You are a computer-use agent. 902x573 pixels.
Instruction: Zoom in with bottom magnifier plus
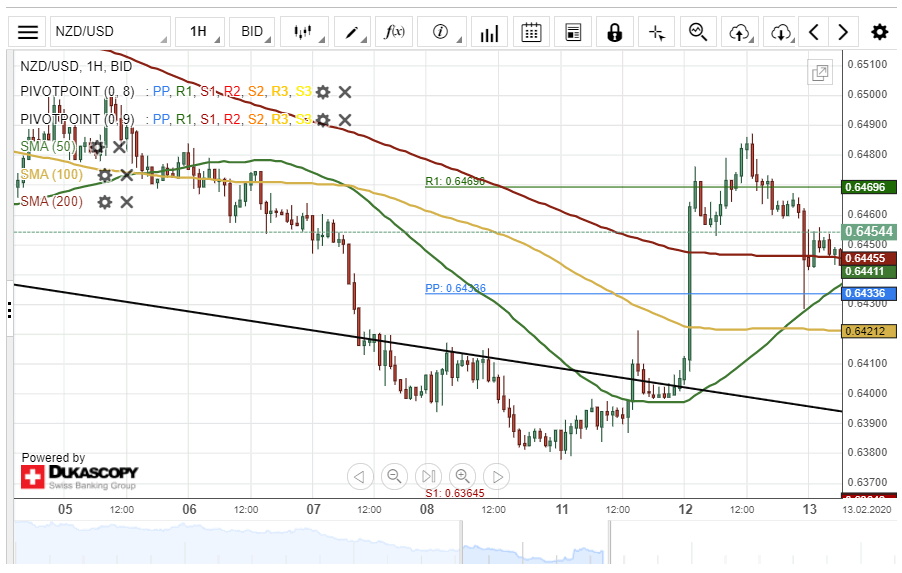coord(463,476)
